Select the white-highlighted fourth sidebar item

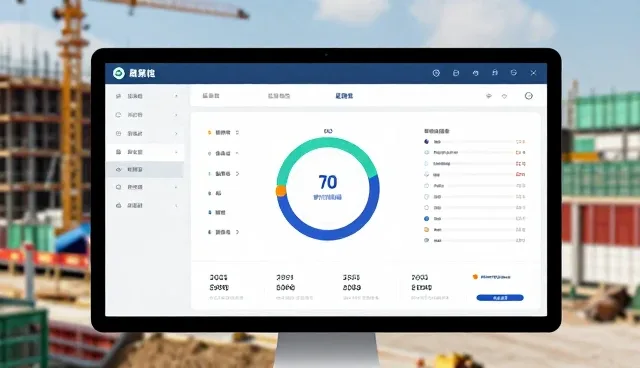pos(145,152)
